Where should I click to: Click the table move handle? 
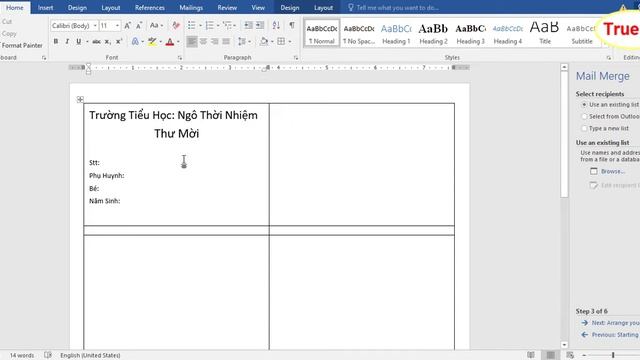[80, 99]
